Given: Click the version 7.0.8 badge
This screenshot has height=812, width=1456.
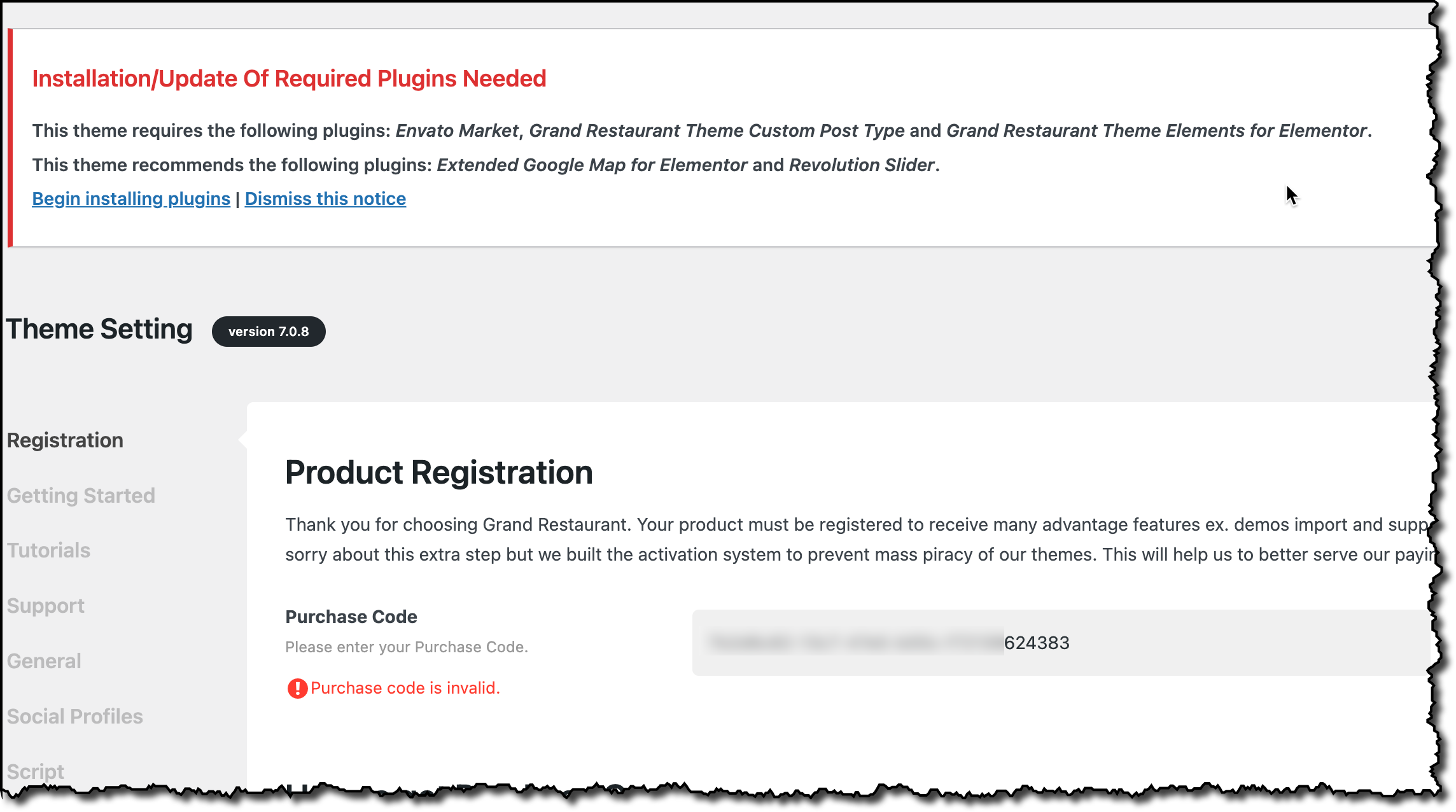Looking at the screenshot, I should (x=269, y=332).
